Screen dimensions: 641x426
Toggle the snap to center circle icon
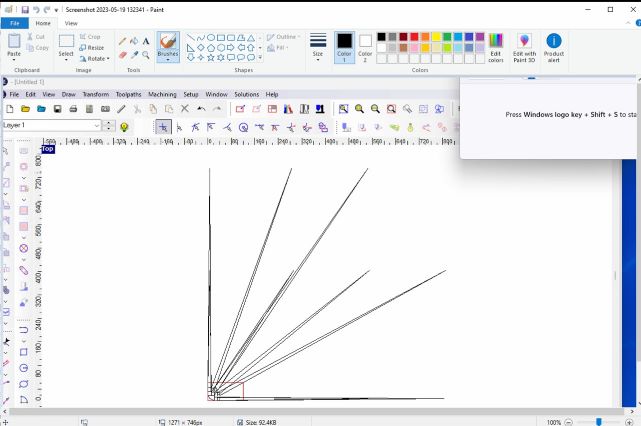pos(243,128)
